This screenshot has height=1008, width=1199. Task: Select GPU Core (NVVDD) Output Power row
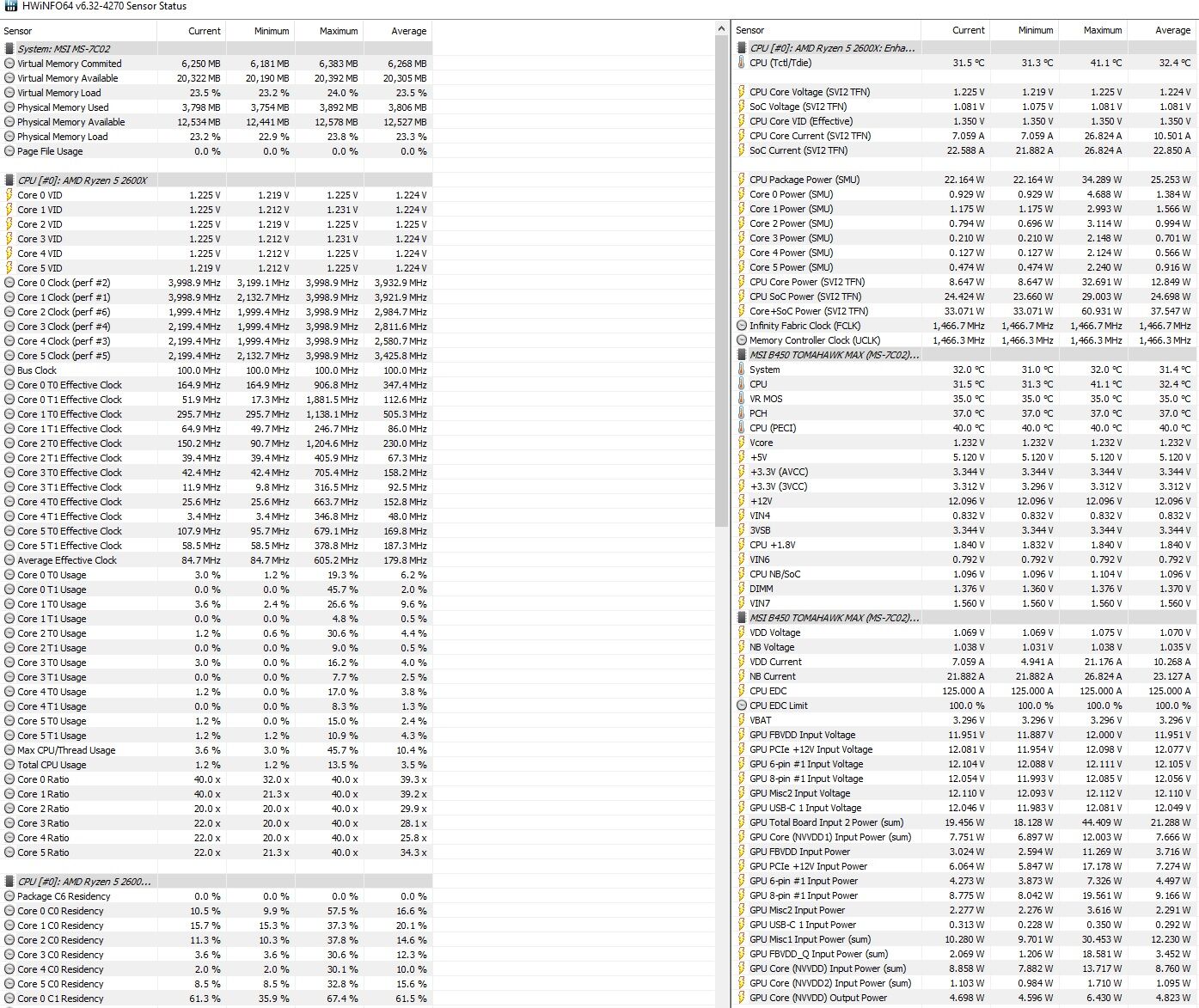tap(964, 998)
